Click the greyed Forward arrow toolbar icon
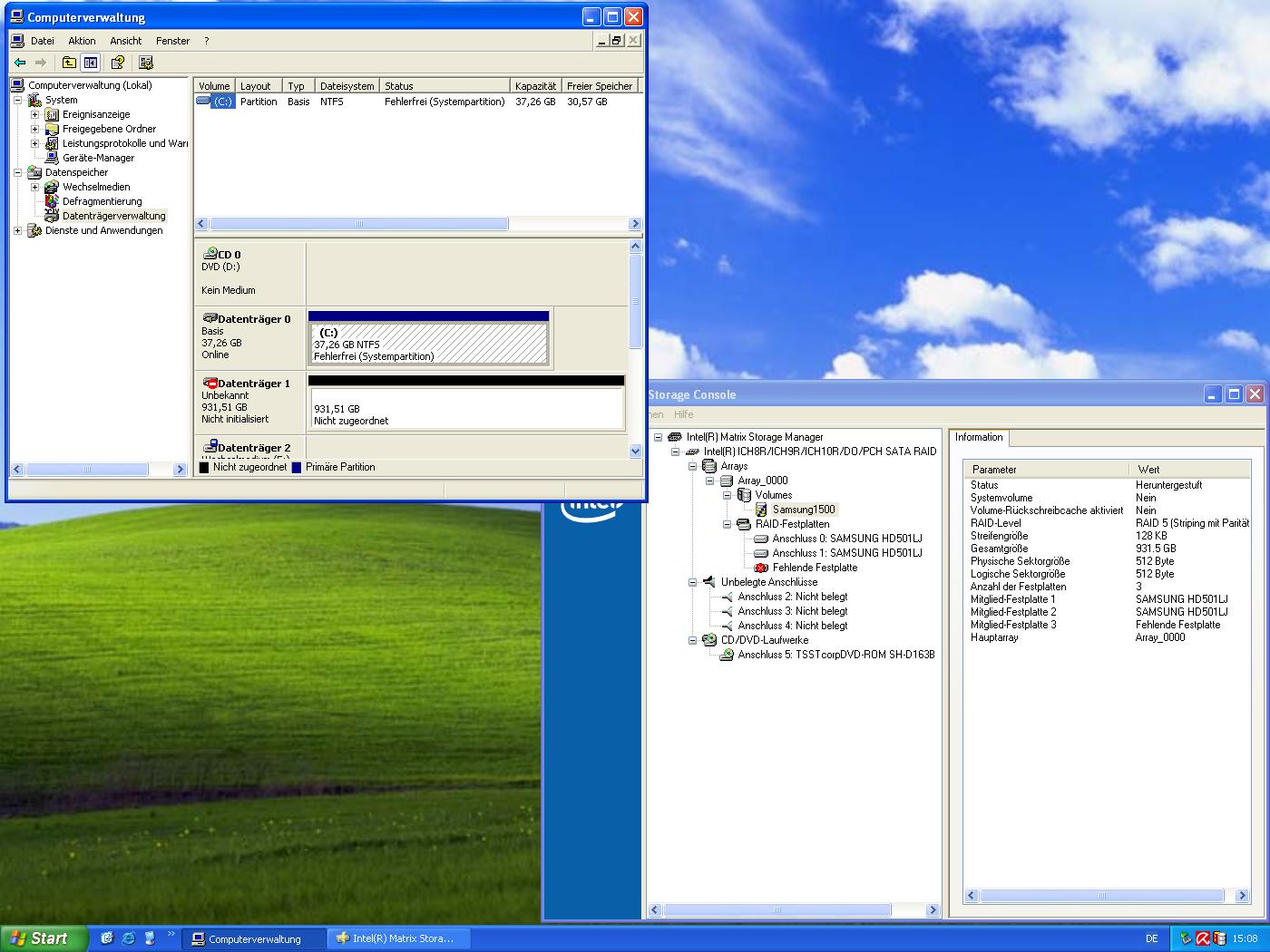 click(x=40, y=63)
